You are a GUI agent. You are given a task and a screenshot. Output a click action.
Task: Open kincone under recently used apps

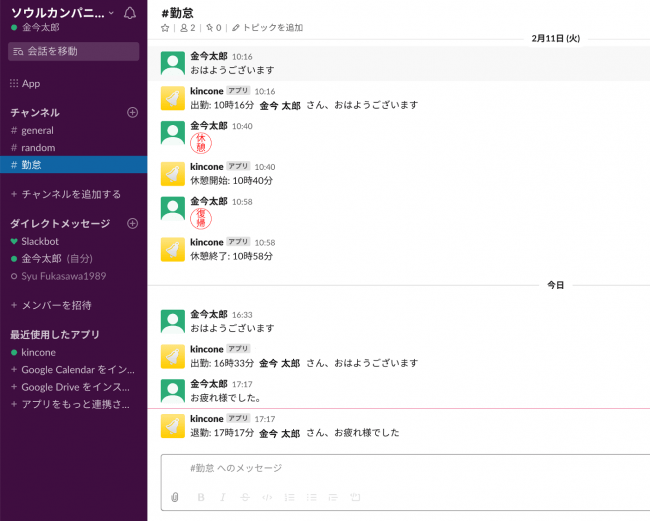tap(39, 352)
